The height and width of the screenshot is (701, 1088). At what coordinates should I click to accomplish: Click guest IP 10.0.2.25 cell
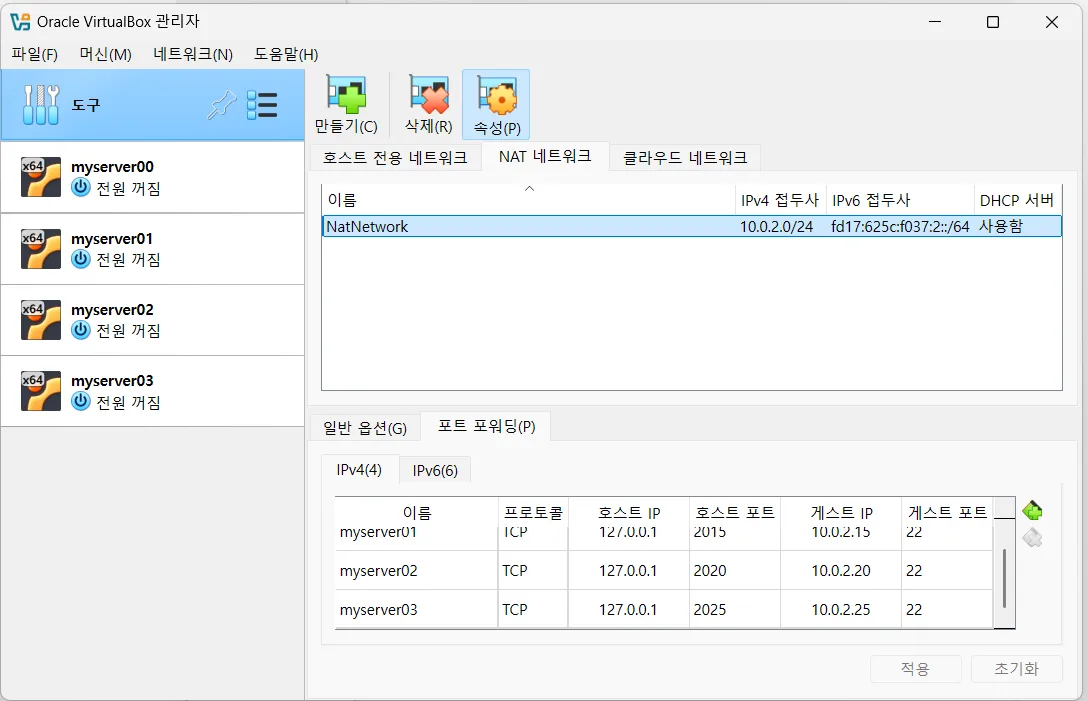coord(841,609)
